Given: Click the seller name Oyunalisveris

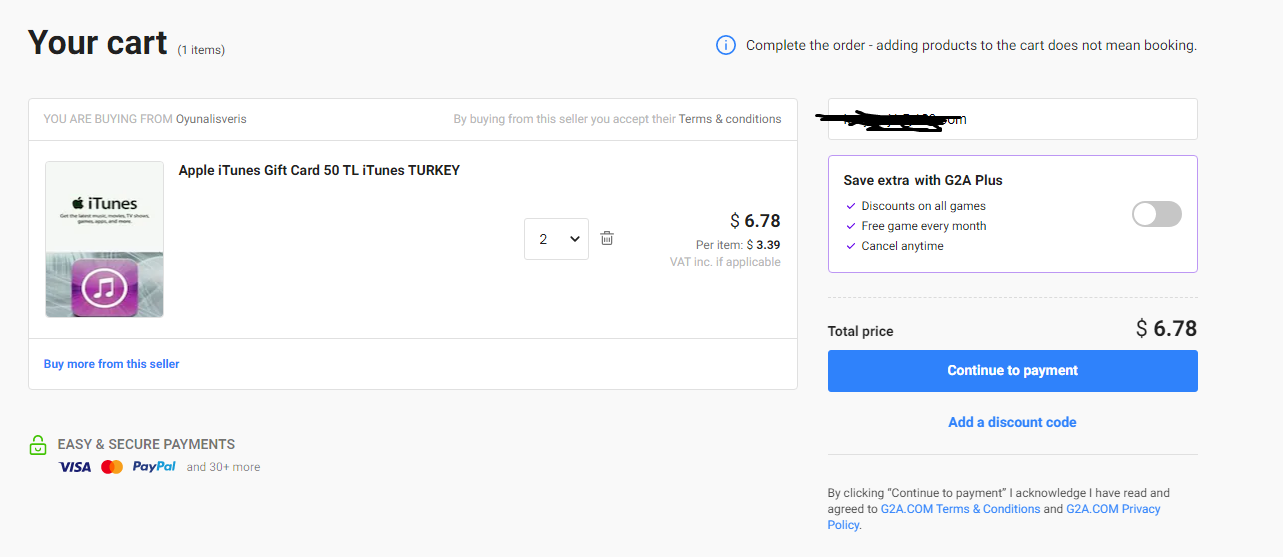Looking at the screenshot, I should click(211, 119).
